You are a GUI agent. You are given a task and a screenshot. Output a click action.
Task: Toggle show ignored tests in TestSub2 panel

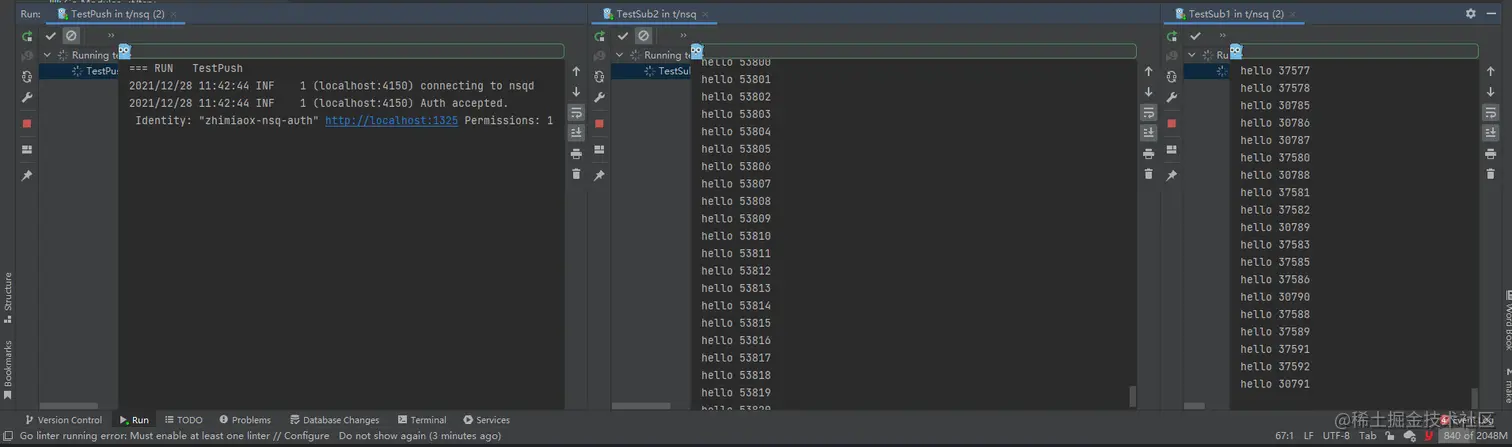643,36
